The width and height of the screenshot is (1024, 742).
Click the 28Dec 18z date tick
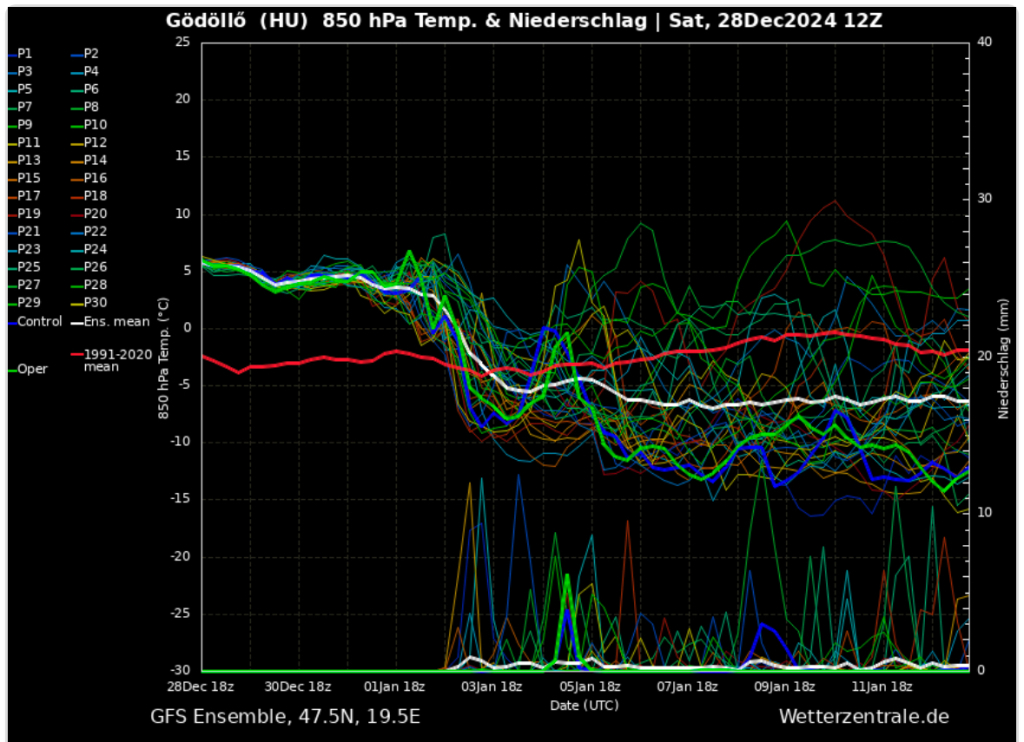click(x=200, y=687)
